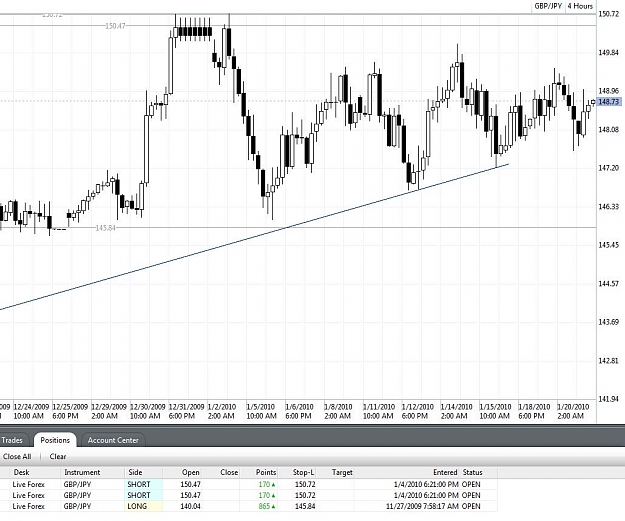This screenshot has width=625, height=521.
Task: Click the 150.47 order line label on chart
Action: [x=115, y=26]
